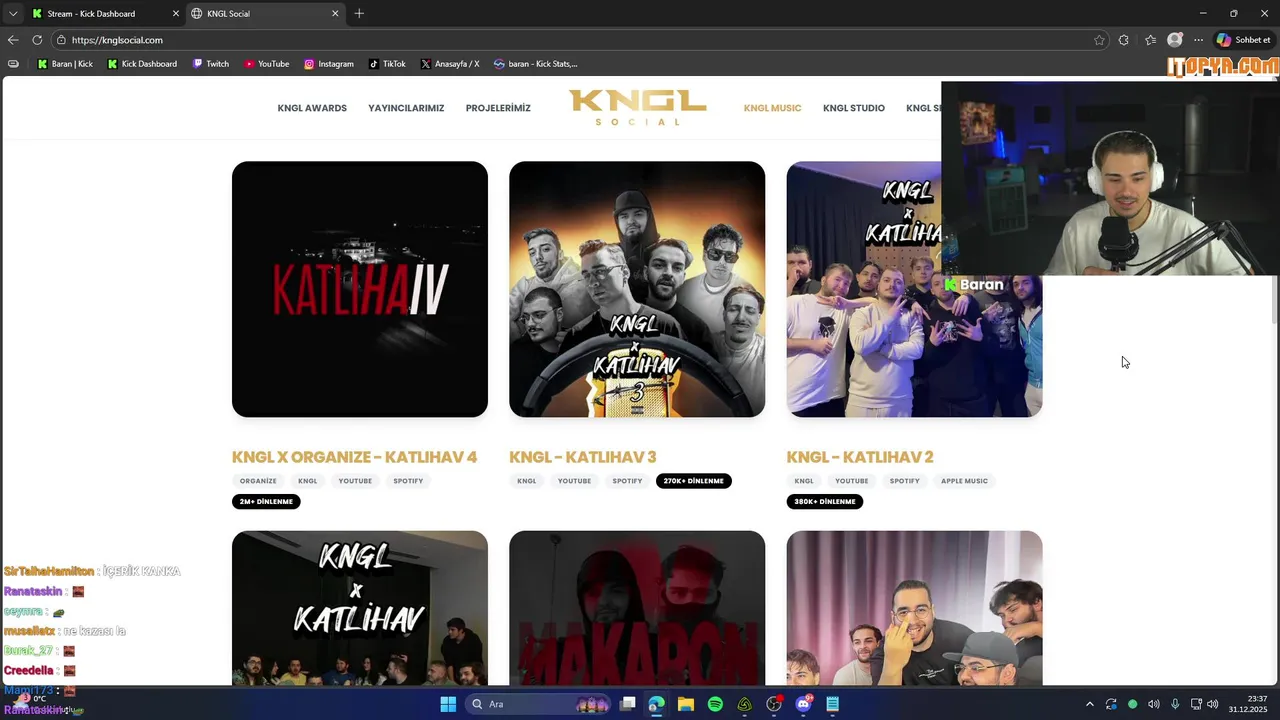Viewport: 1280px width, 720px height.
Task: Open YouTube bookmark
Action: coord(267,64)
